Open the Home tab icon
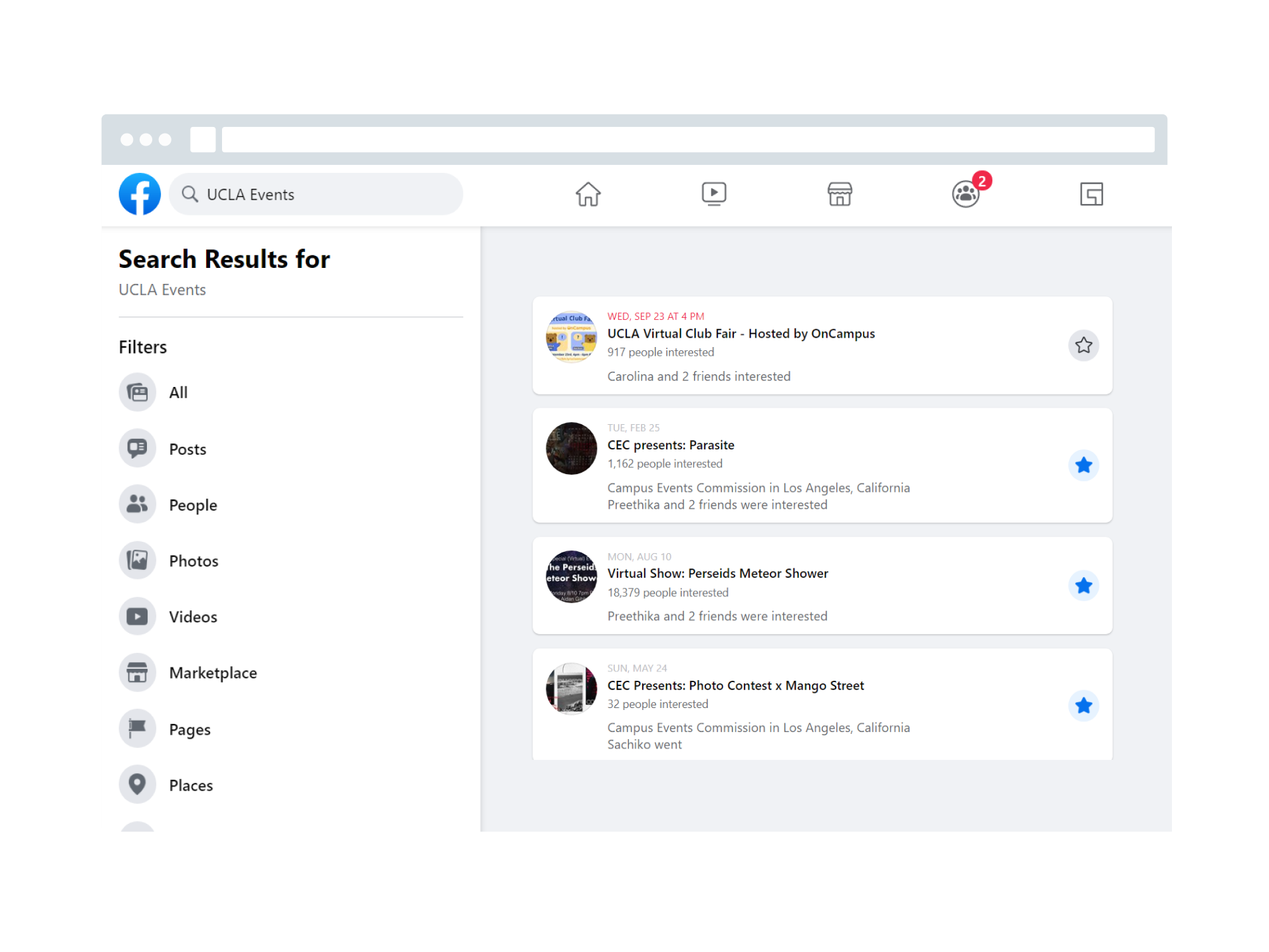1269x952 pixels. [588, 194]
